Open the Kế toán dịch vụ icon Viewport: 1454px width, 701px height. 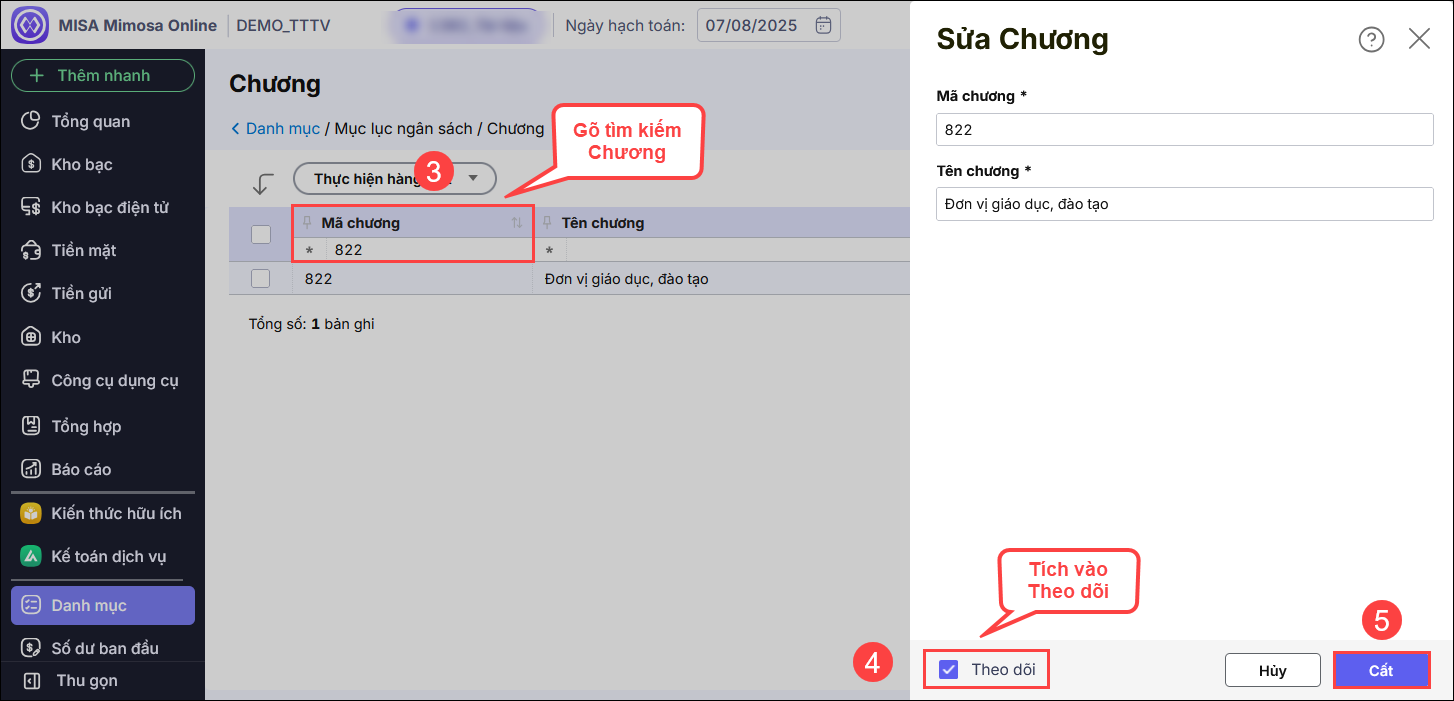[x=31, y=556]
